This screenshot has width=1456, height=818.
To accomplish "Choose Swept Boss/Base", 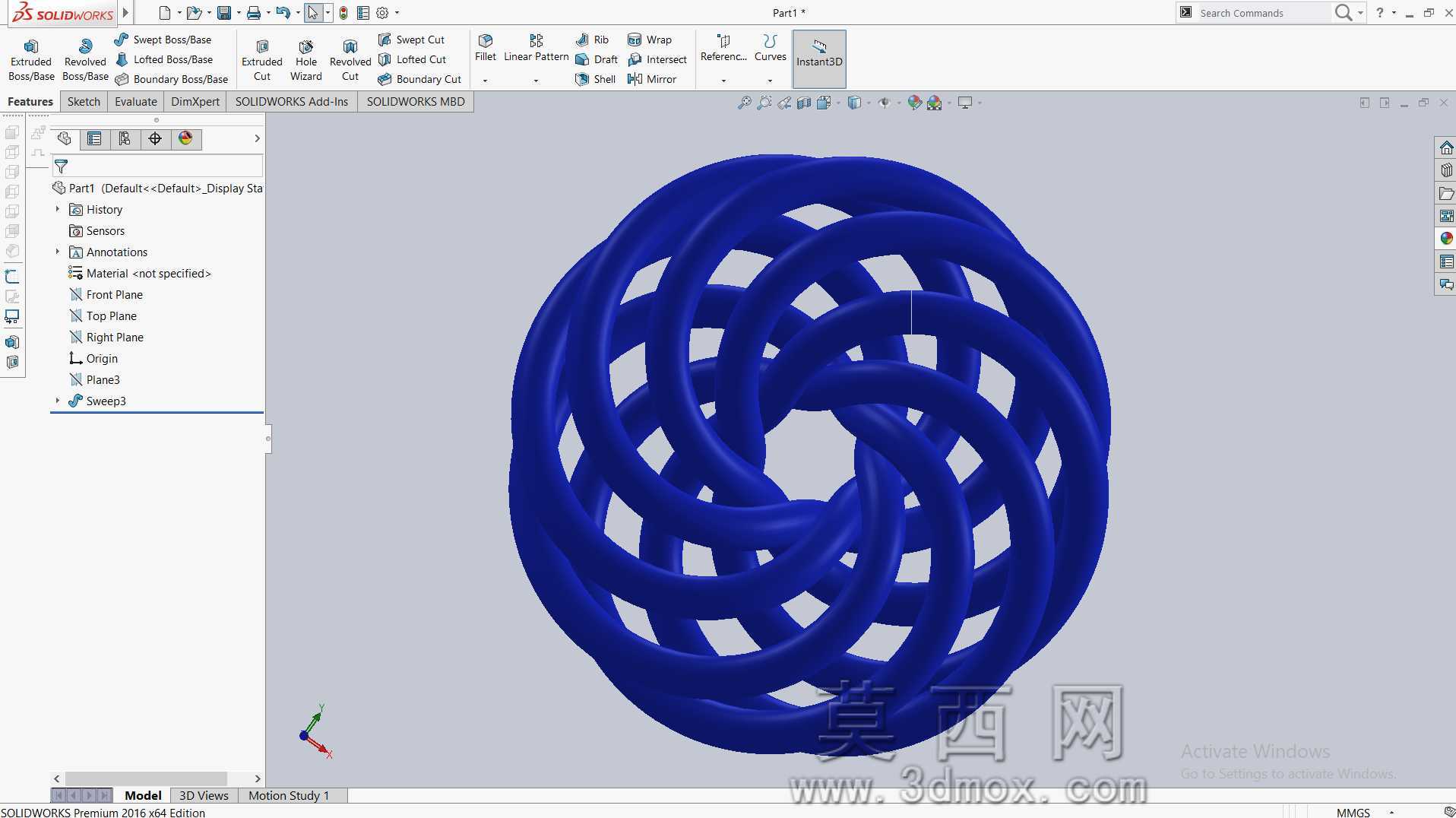I will pyautogui.click(x=163, y=40).
